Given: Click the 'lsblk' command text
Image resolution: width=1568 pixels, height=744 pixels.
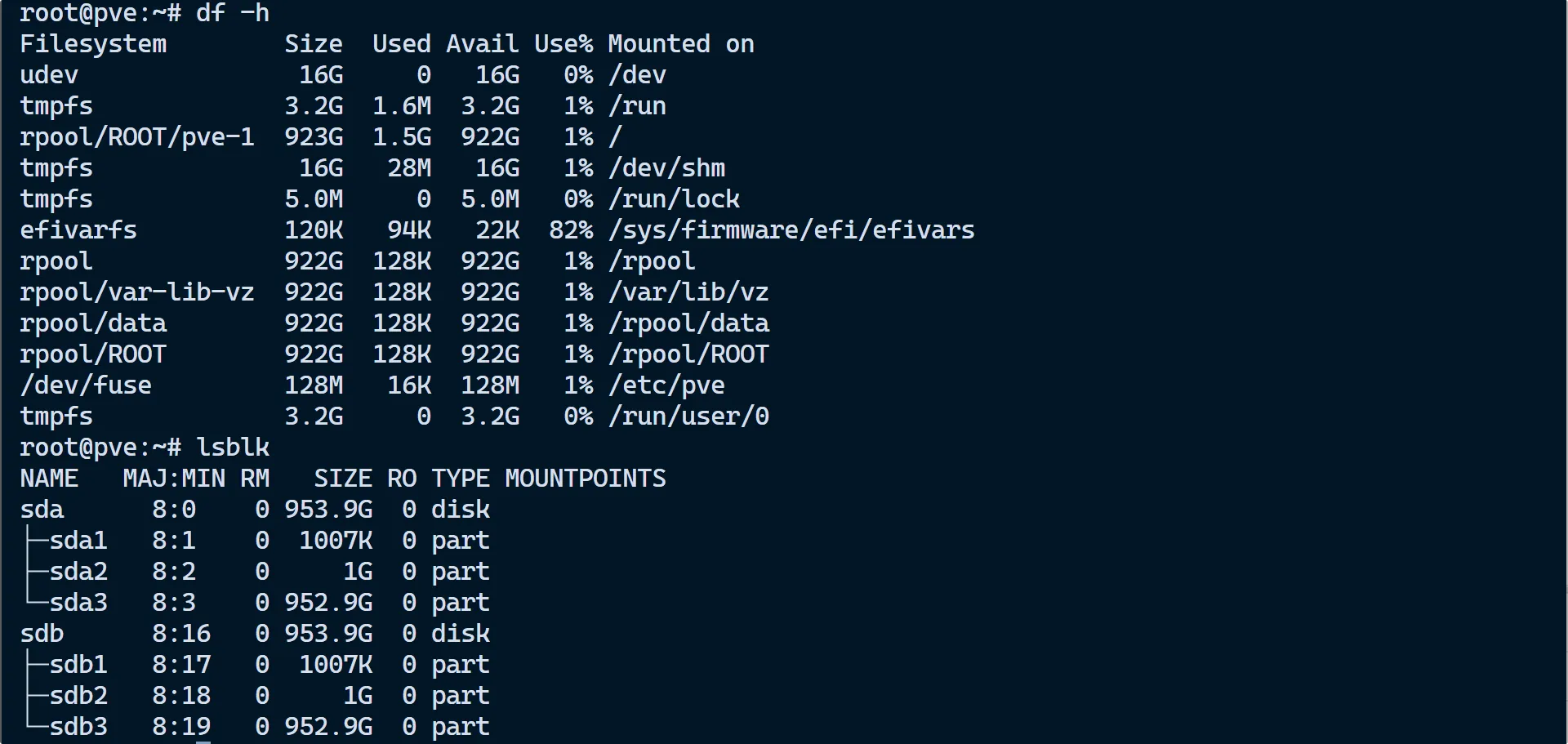Looking at the screenshot, I should coord(232,448).
